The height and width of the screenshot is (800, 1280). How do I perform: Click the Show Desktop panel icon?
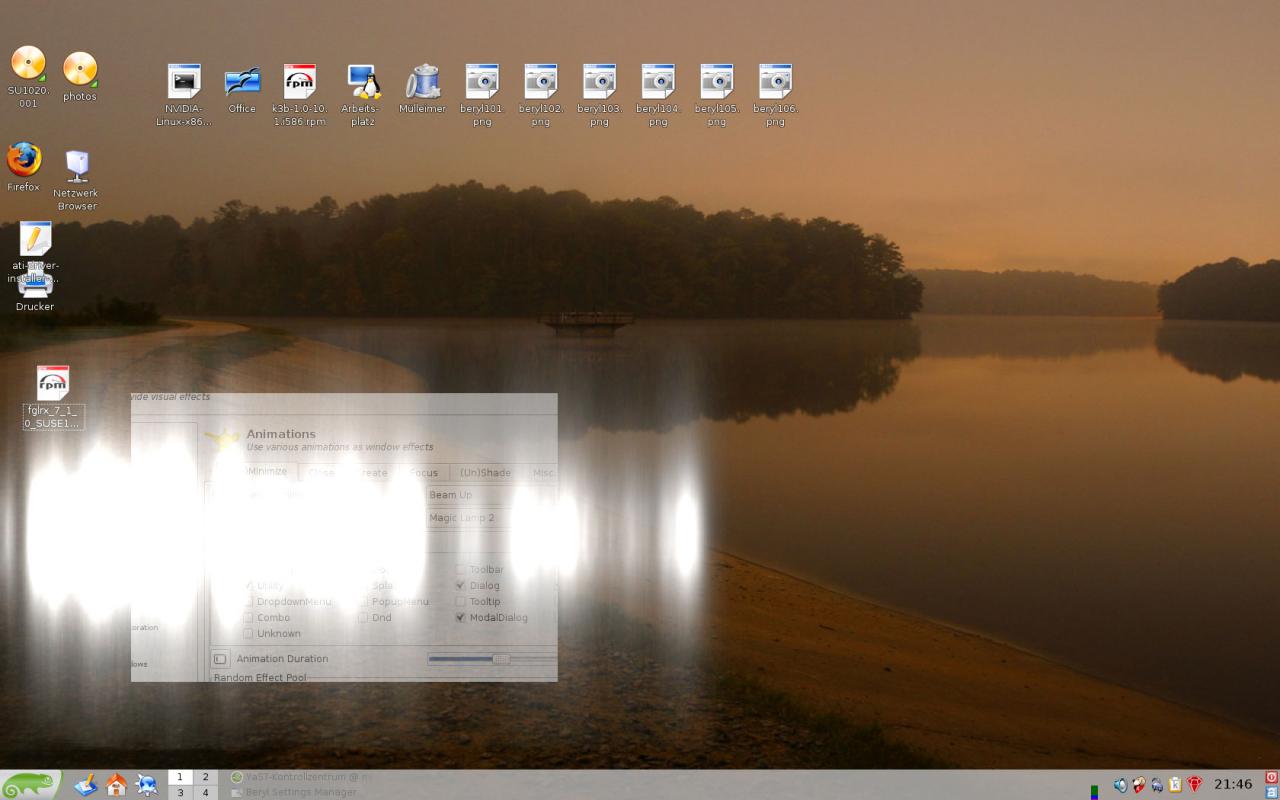(87, 784)
